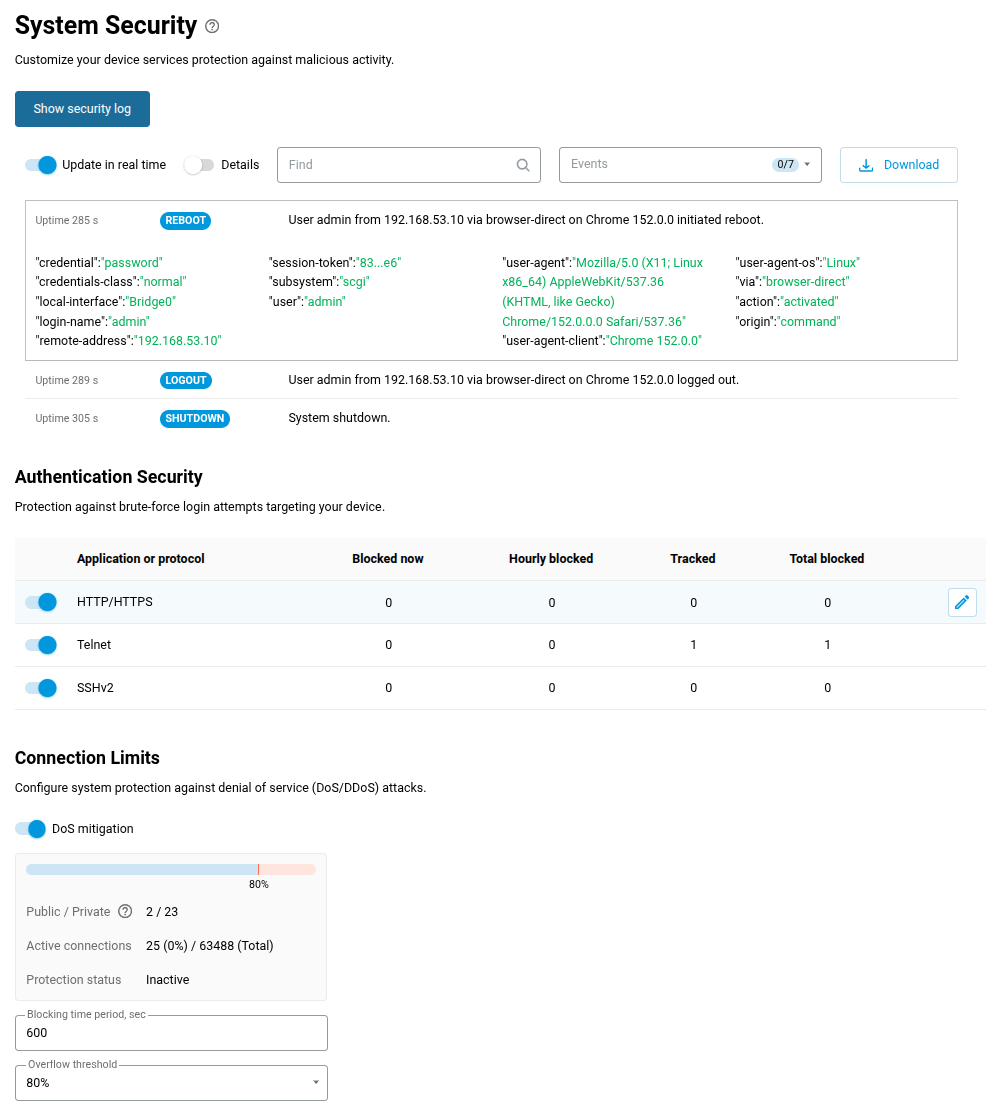
Task: Switch off DoS mitigation
Action: 30,829
